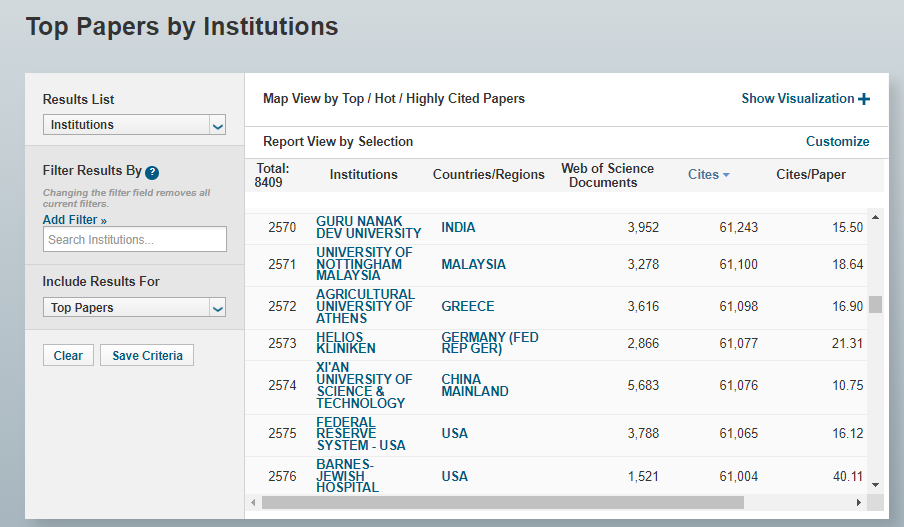Click the vertical scrollbar thumb
The width and height of the screenshot is (904, 527).
[875, 304]
